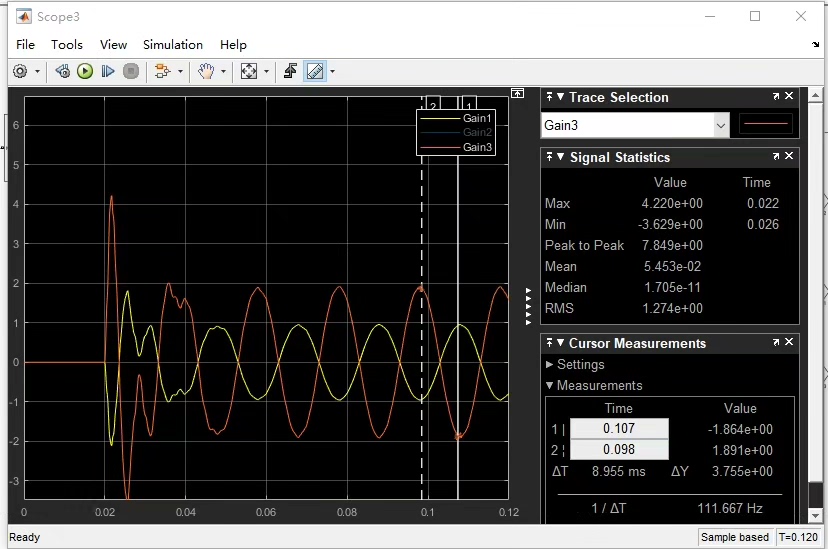Image resolution: width=828 pixels, height=549 pixels.
Task: Click the cursor 2 time field showing 0.098
Action: tap(619, 450)
